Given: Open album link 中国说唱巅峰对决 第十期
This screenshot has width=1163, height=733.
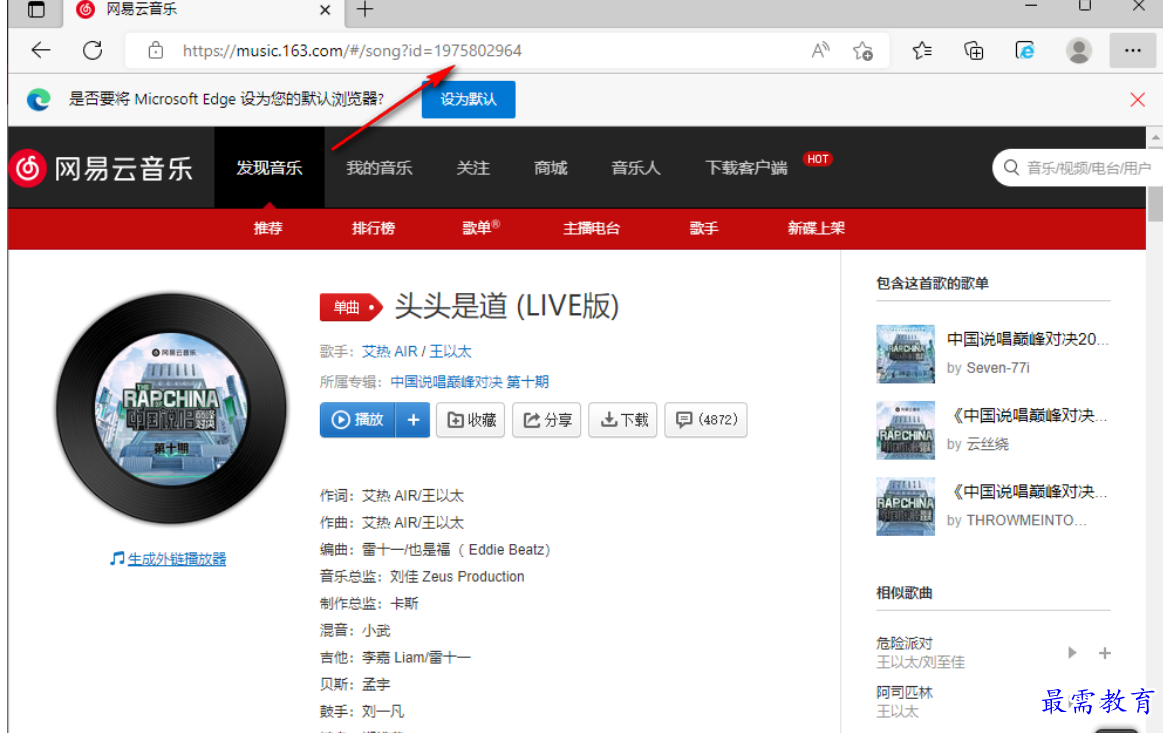Looking at the screenshot, I should click(x=470, y=382).
